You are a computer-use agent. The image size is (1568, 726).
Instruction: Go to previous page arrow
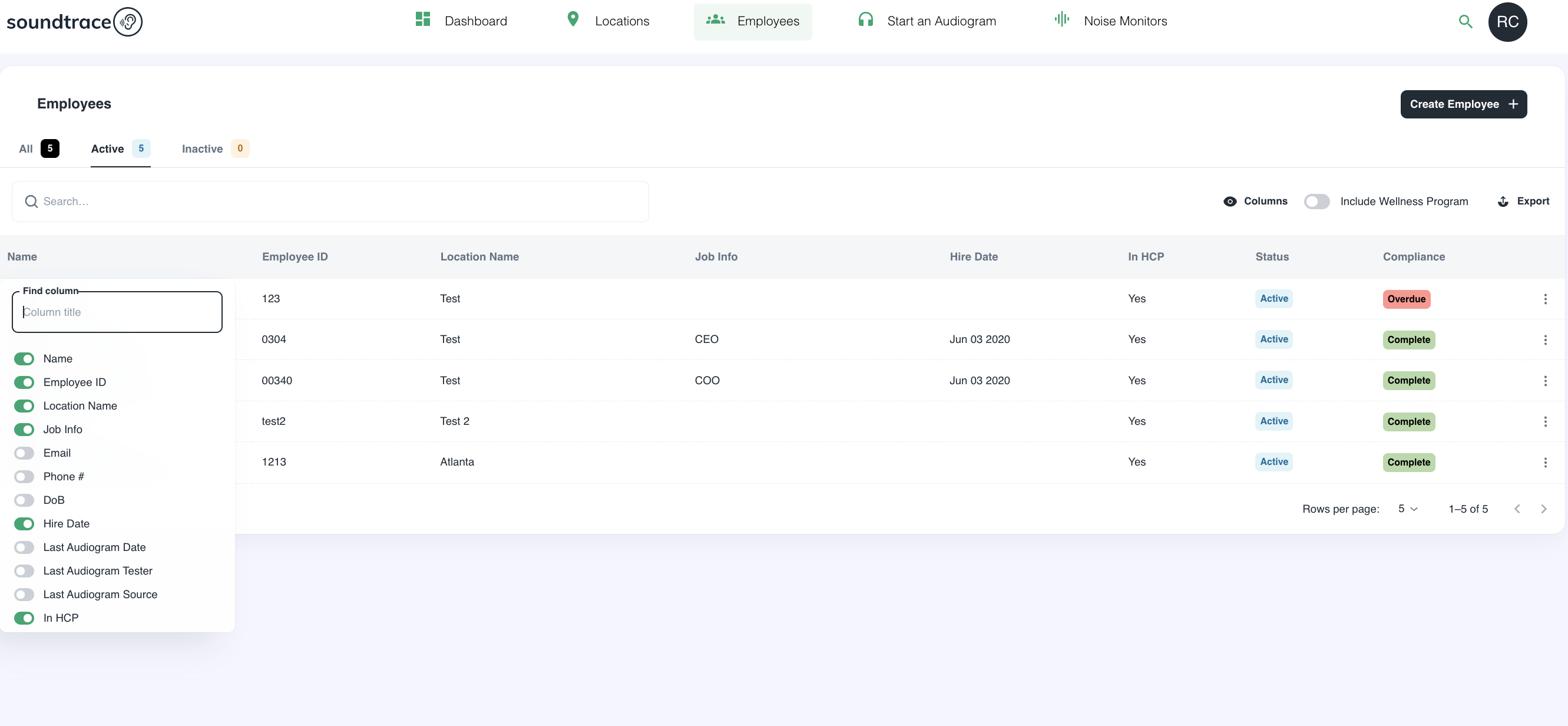[x=1517, y=509]
